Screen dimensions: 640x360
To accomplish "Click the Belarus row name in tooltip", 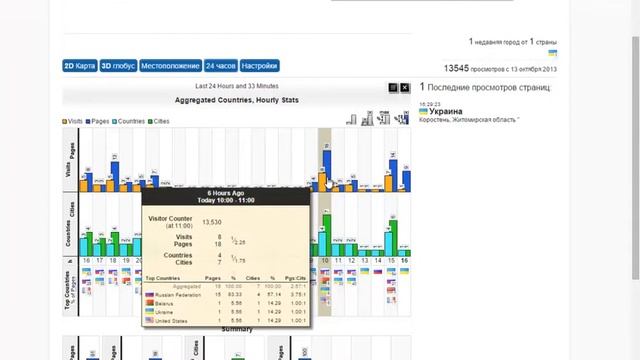I will 164,304.
